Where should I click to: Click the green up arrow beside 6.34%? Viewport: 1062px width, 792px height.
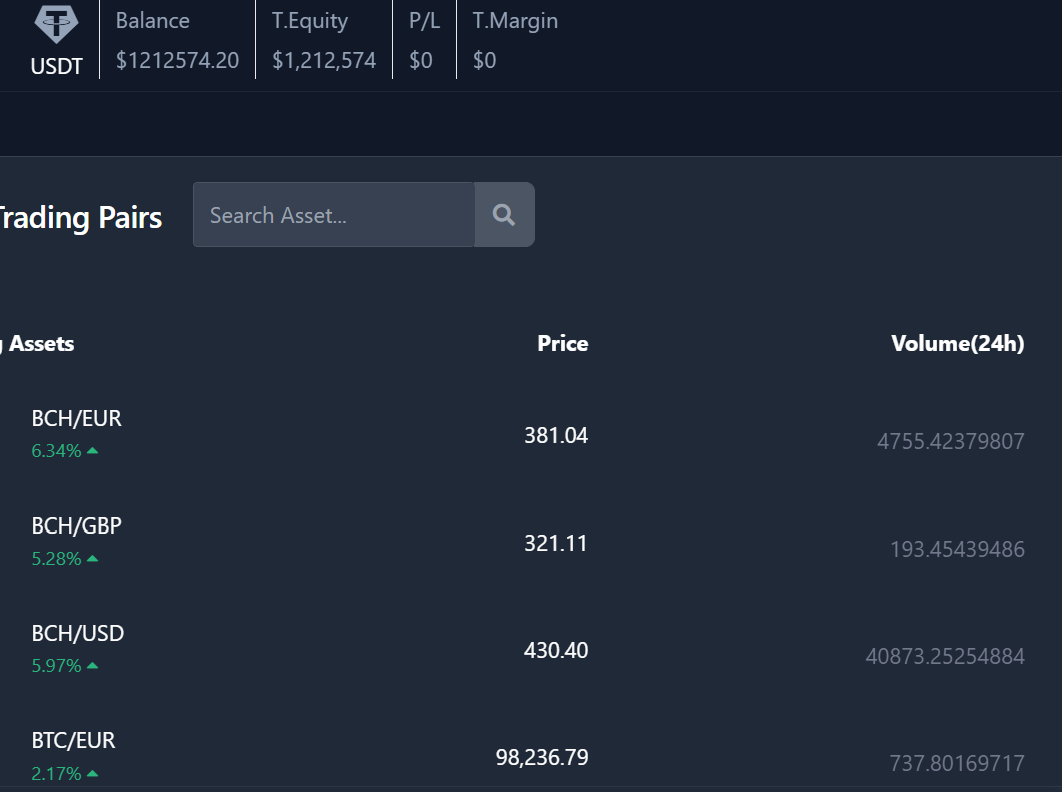[x=93, y=451]
